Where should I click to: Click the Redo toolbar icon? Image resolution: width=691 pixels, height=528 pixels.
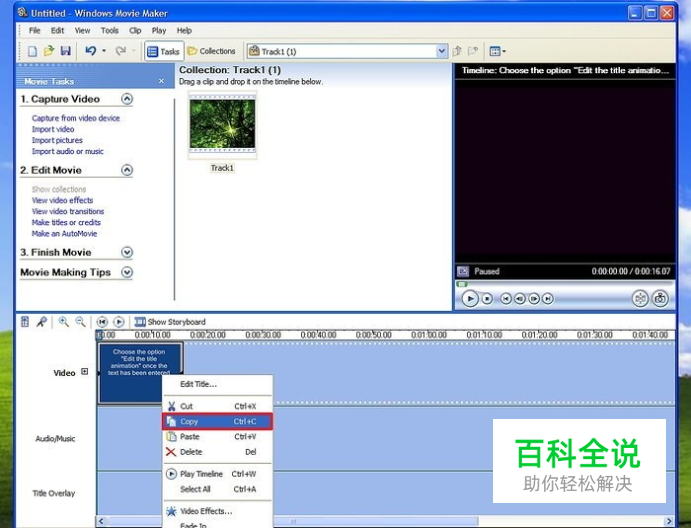[x=120, y=51]
